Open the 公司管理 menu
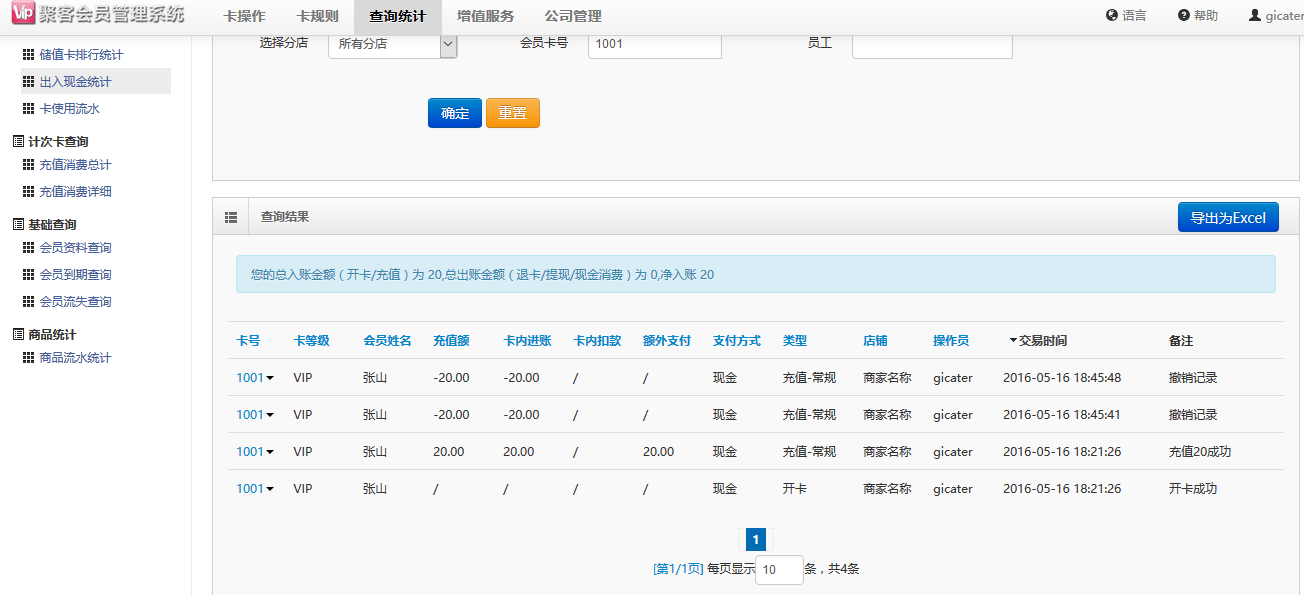Viewport: 1304px width, 595px height. [x=573, y=16]
